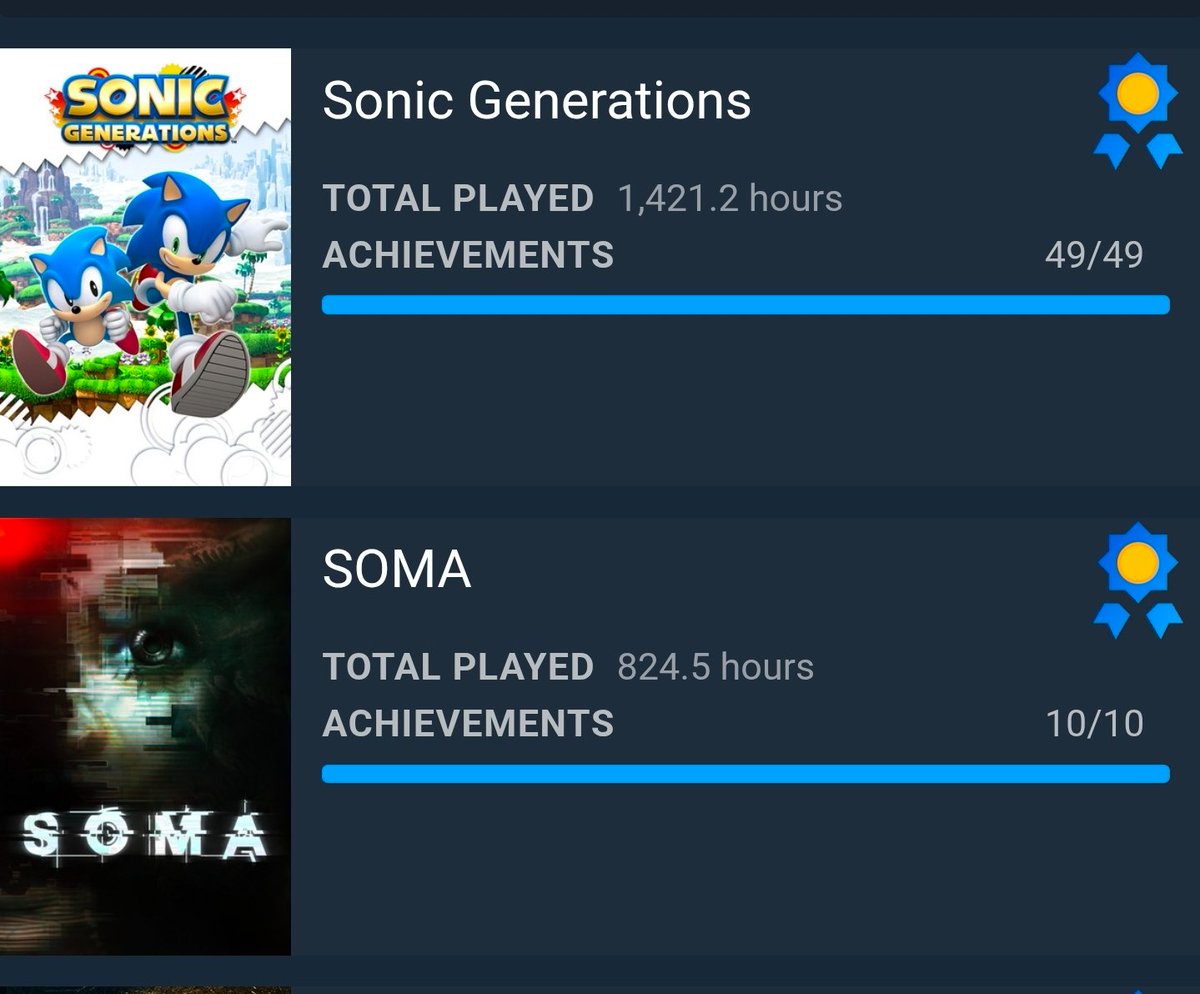Viewport: 1200px width, 994px height.
Task: Click the 49/49 achievements count
Action: pyautogui.click(x=1094, y=255)
